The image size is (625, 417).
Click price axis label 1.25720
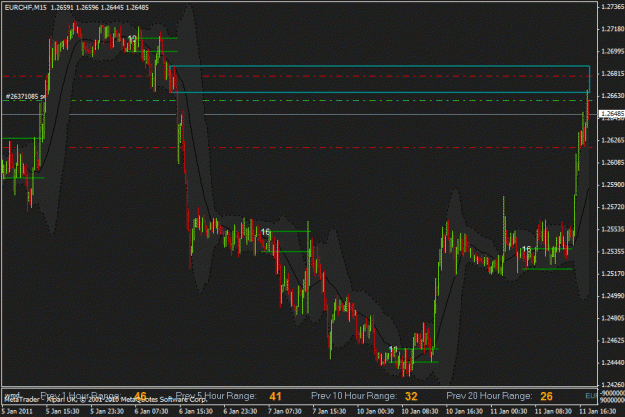click(x=613, y=207)
